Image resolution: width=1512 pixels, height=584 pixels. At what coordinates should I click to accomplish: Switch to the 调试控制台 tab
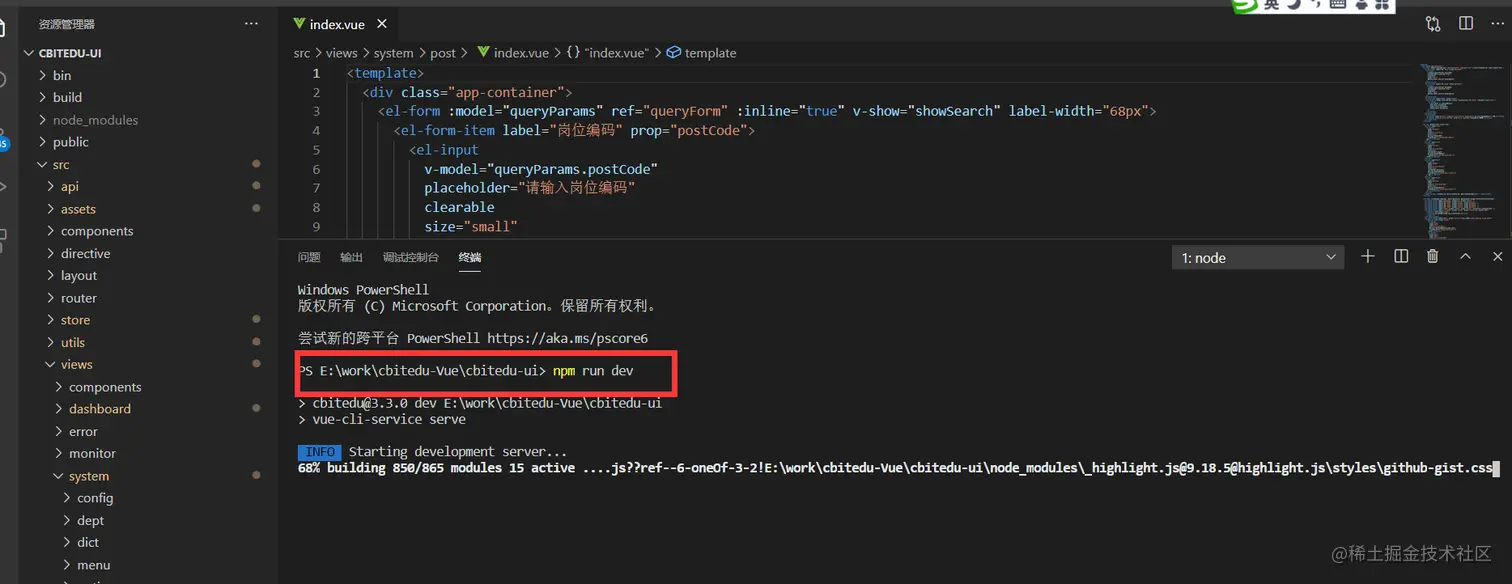click(x=410, y=257)
